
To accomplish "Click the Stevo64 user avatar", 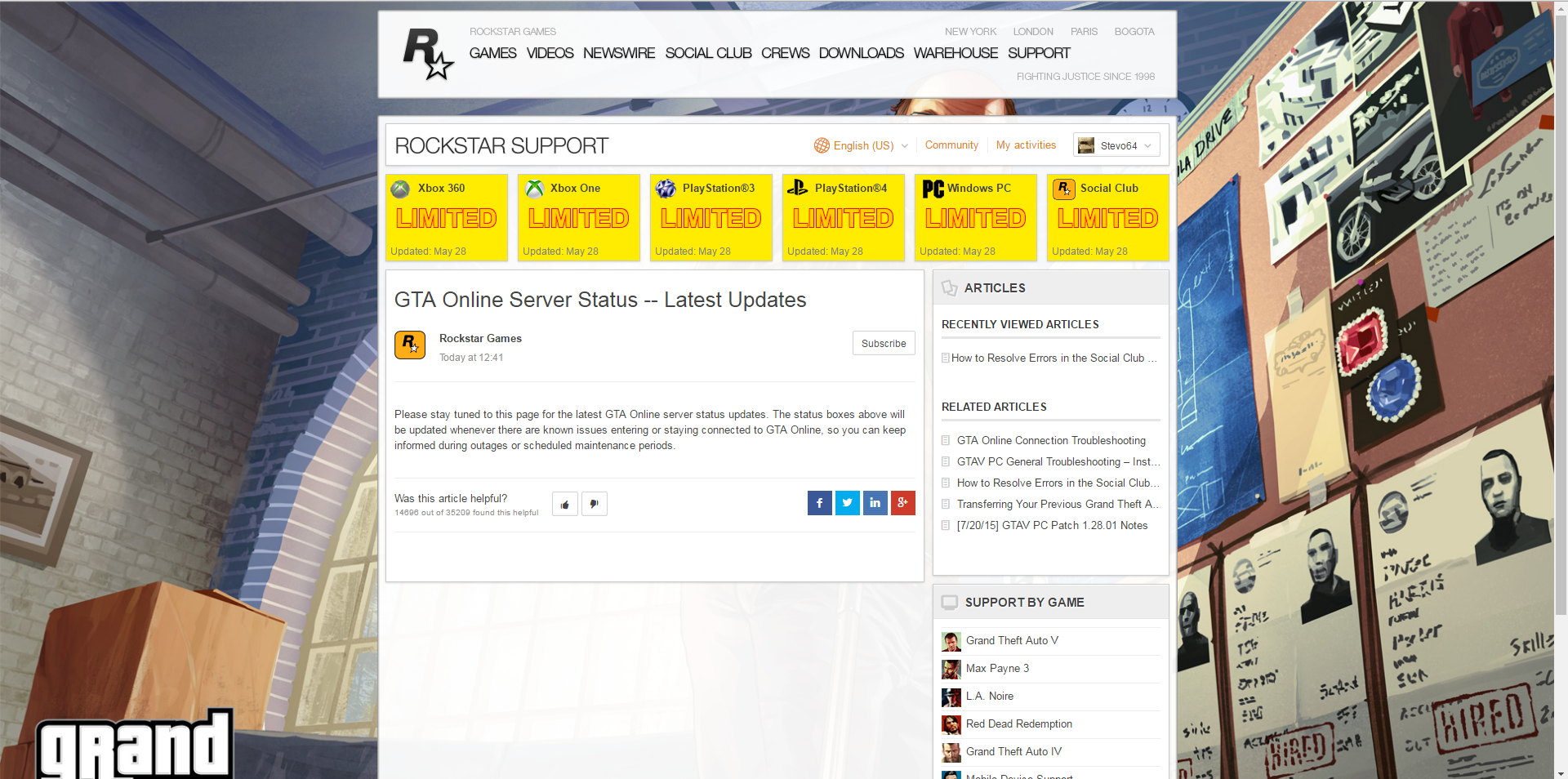I will (1086, 145).
